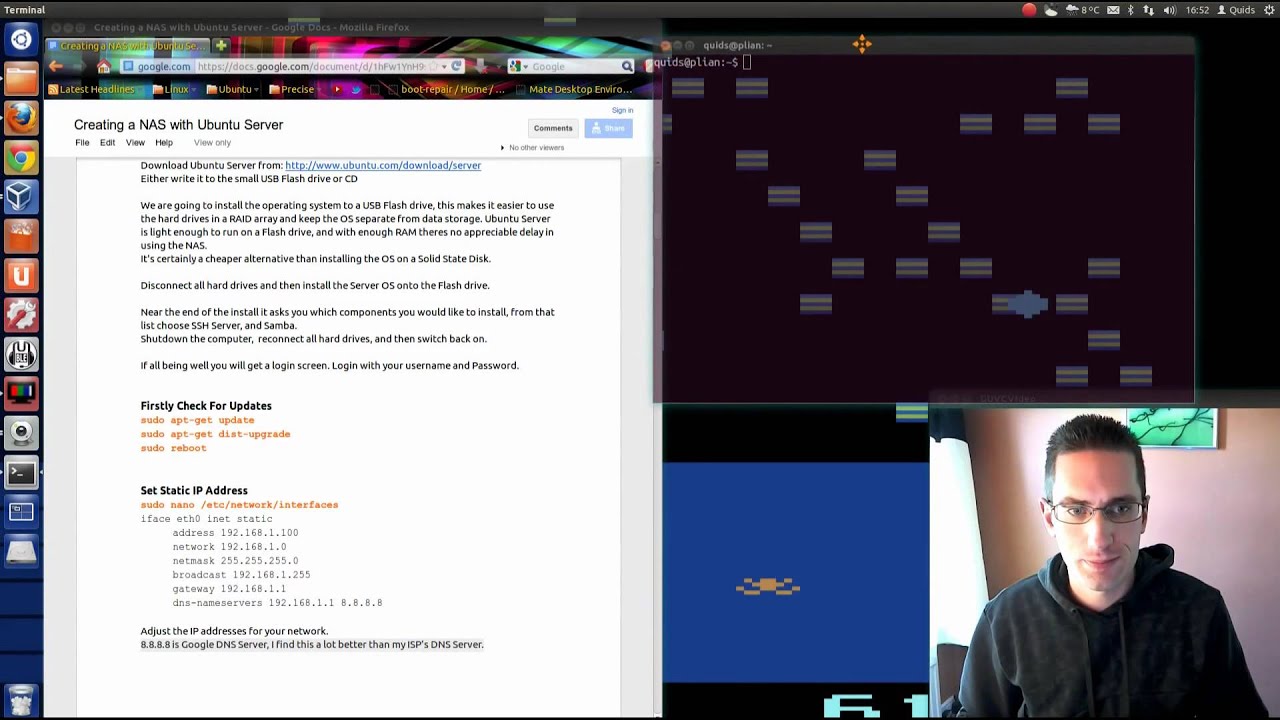This screenshot has width=1280, height=720.
Task: Open the mail indicator envelope
Action: [x=1113, y=10]
